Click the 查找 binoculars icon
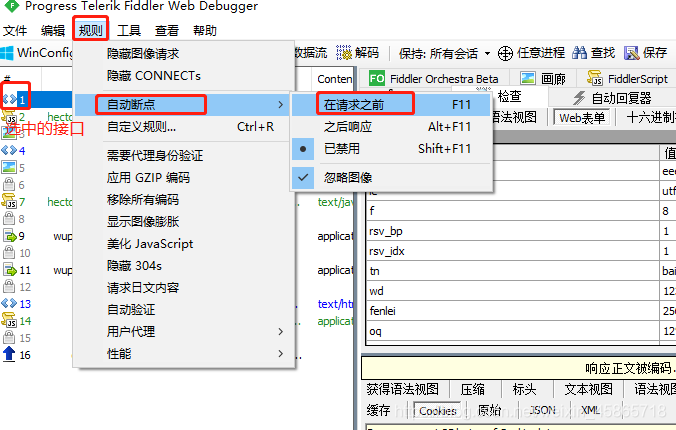The image size is (676, 430). tap(579, 53)
